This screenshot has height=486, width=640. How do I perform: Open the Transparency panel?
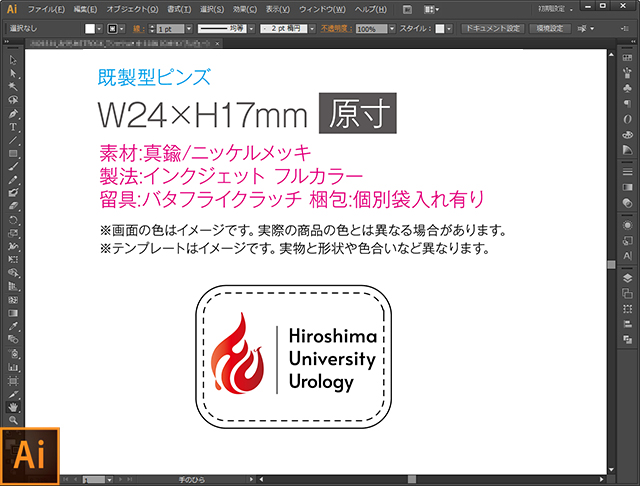pyautogui.click(x=627, y=203)
